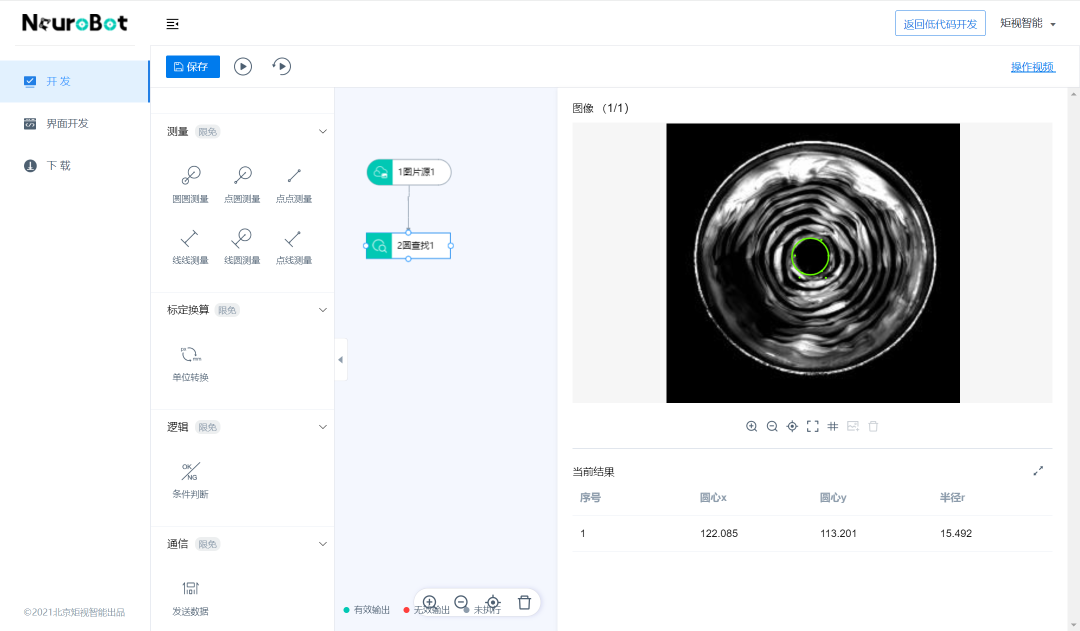Choose the 单位转换 unit conversion tool
This screenshot has width=1080, height=631.
tap(190, 355)
